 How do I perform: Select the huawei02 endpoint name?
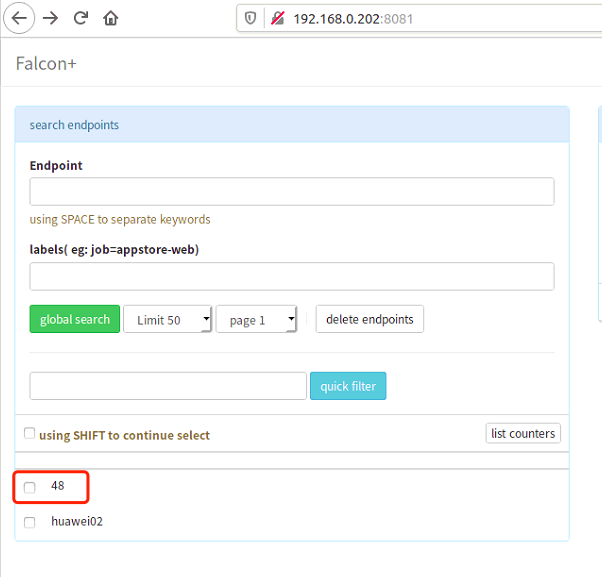pos(77,521)
